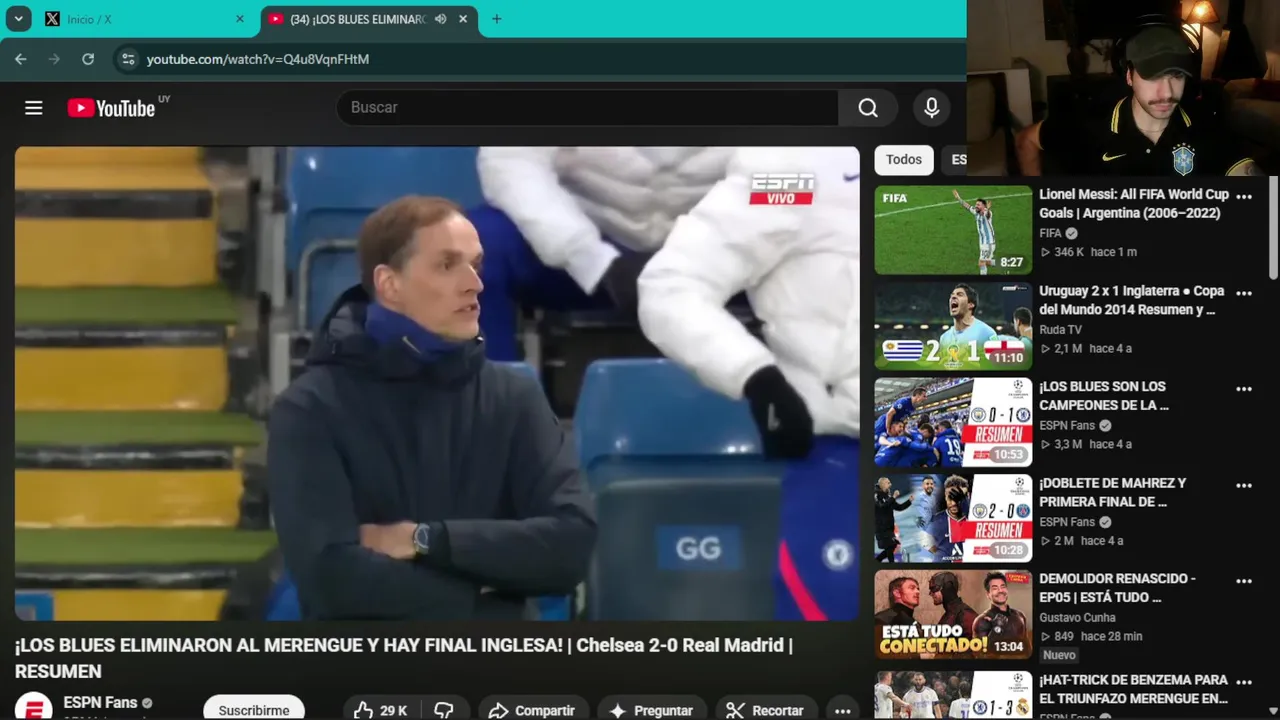This screenshot has width=1280, height=720.
Task: Open options menu for DOBLETE DE MAHREZ video
Action: click(x=1244, y=485)
